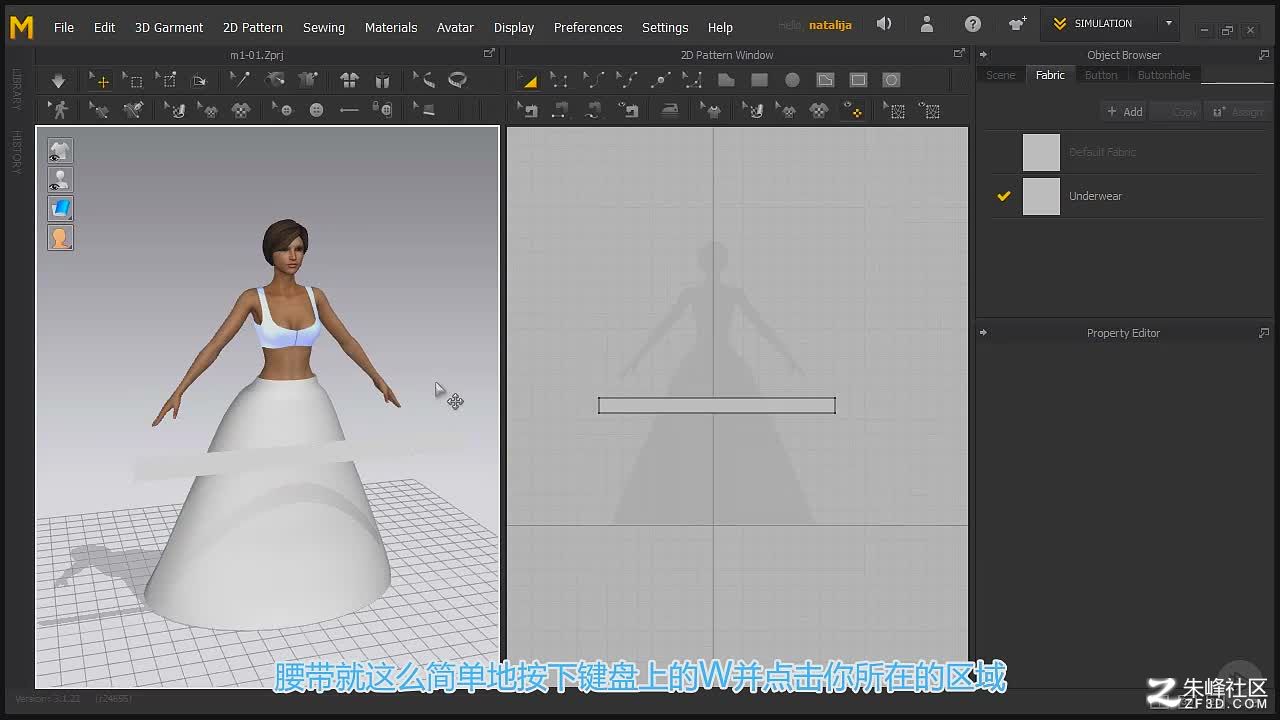This screenshot has width=1280, height=720.
Task: Select the Internal Polygon/Line tool
Action: (x=825, y=80)
